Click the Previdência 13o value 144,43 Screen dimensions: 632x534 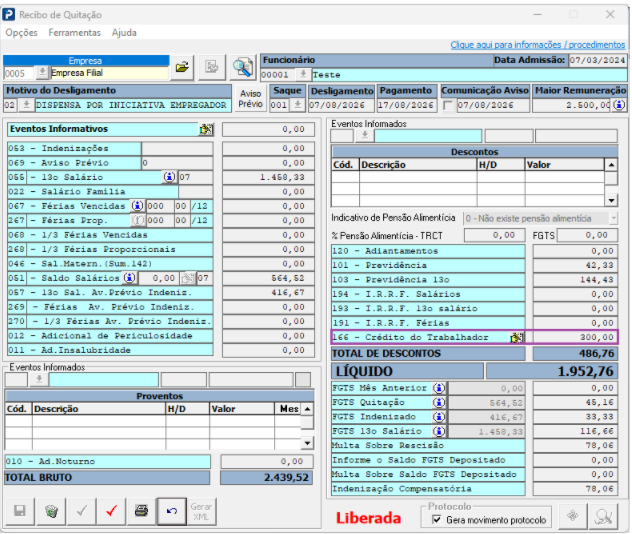click(575, 280)
